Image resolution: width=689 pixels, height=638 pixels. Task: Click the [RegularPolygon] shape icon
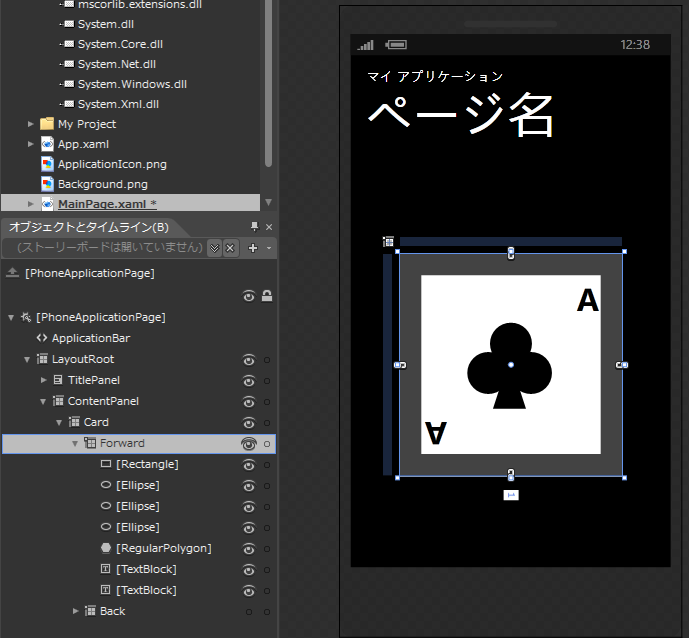point(105,547)
